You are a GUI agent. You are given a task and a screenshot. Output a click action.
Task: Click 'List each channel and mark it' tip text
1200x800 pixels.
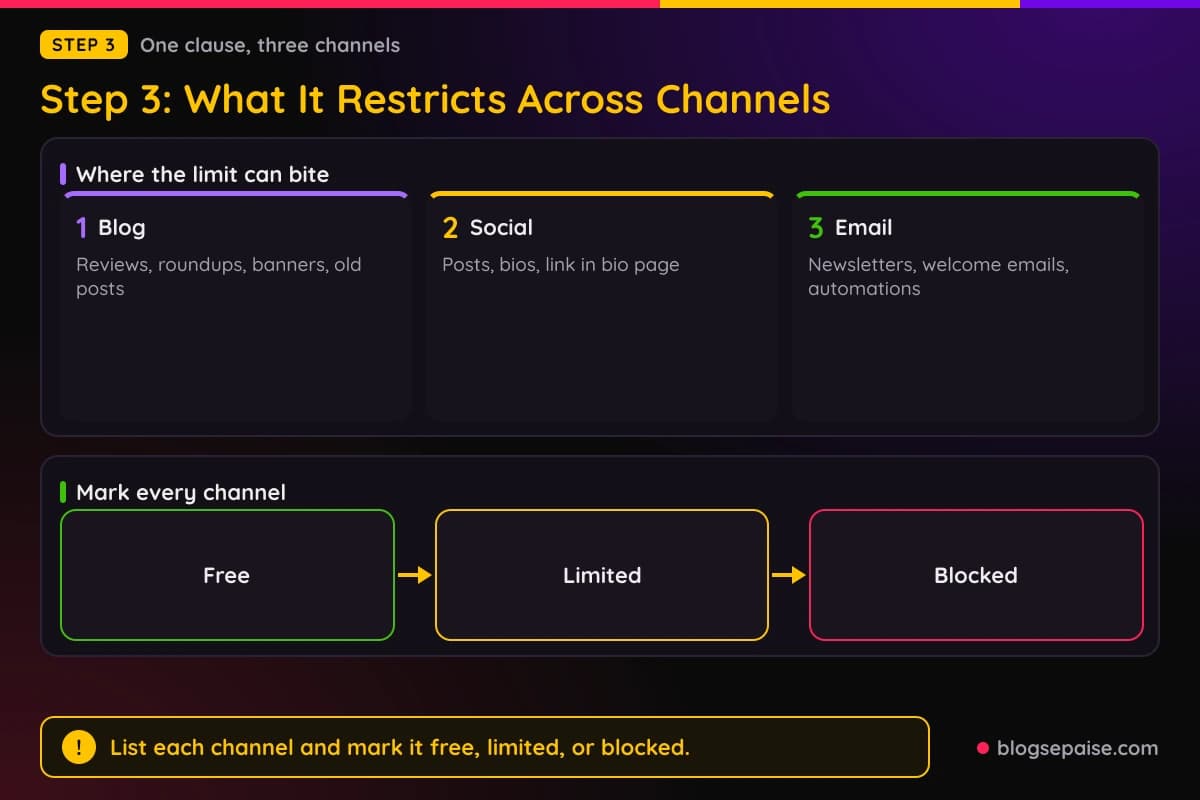(x=400, y=747)
